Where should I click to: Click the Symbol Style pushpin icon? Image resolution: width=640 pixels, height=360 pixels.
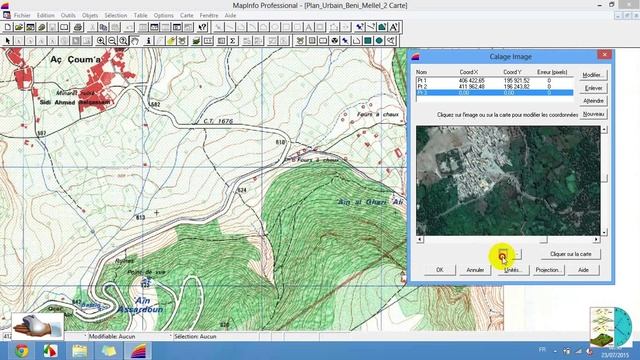[359, 27]
